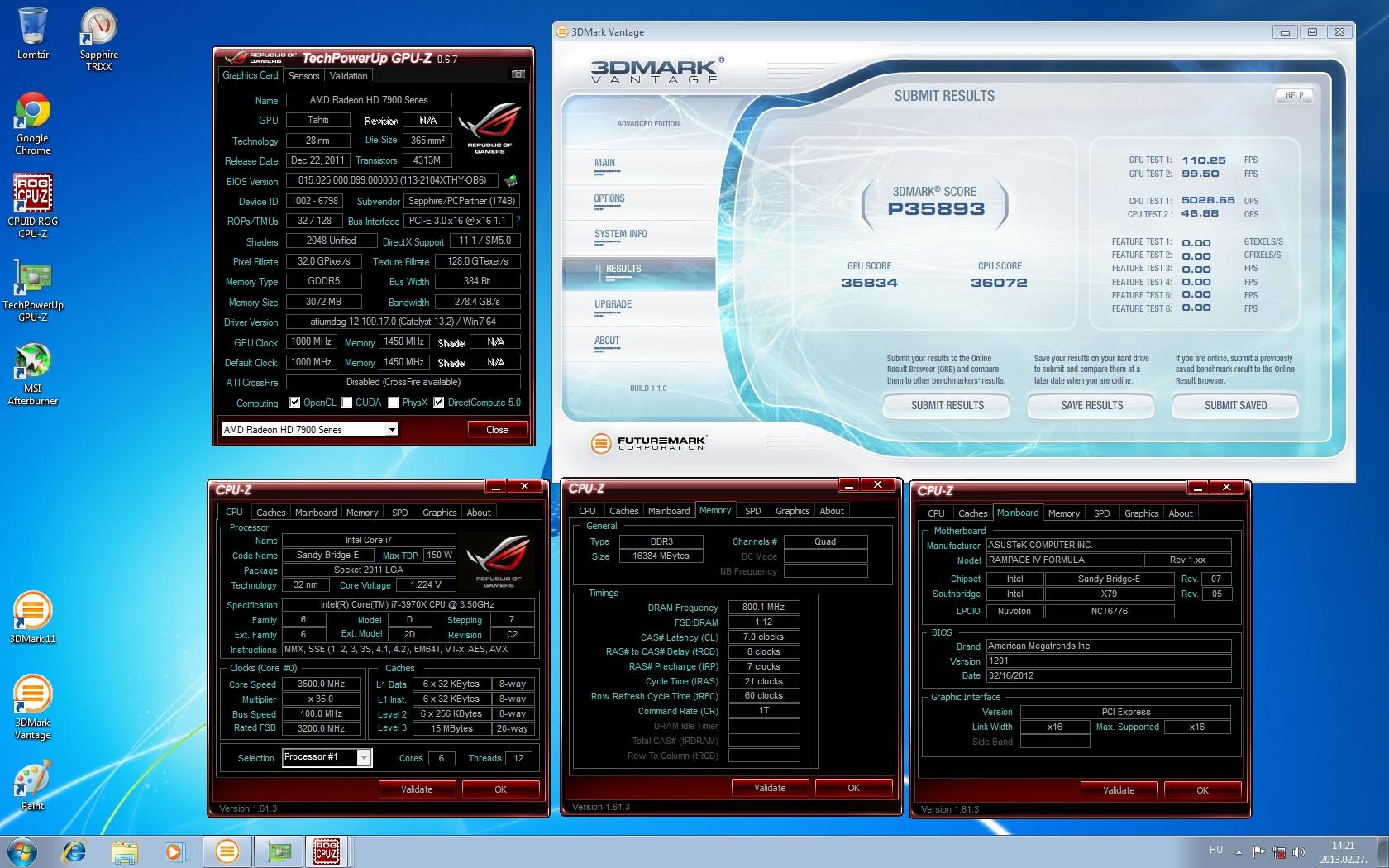The width and height of the screenshot is (1389, 868).
Task: Click the P35893 3DMark score
Action: 936,209
